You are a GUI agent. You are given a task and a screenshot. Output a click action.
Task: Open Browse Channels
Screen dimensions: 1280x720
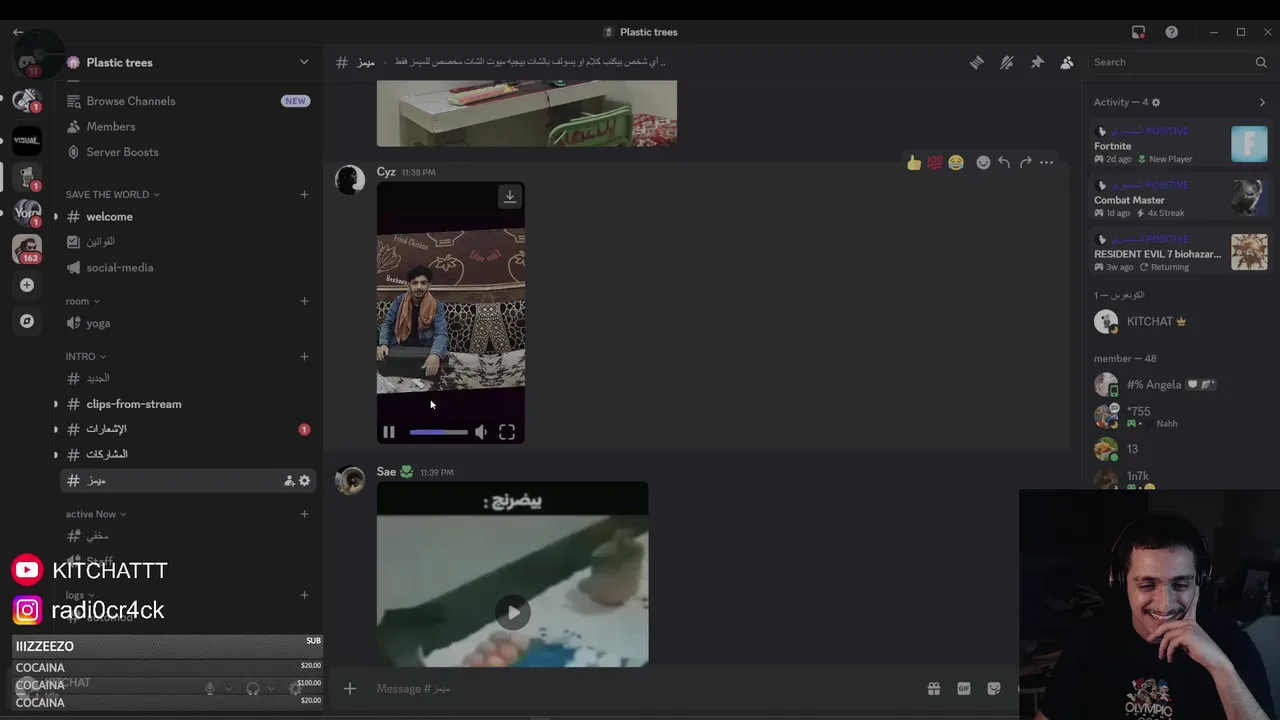[x=187, y=101]
